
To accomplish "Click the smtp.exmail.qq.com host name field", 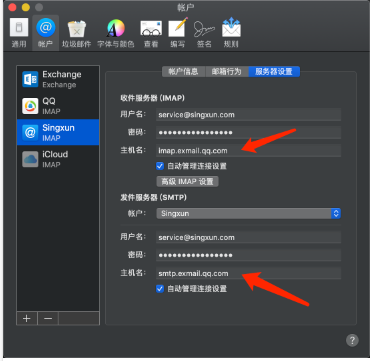I will coord(248,273).
